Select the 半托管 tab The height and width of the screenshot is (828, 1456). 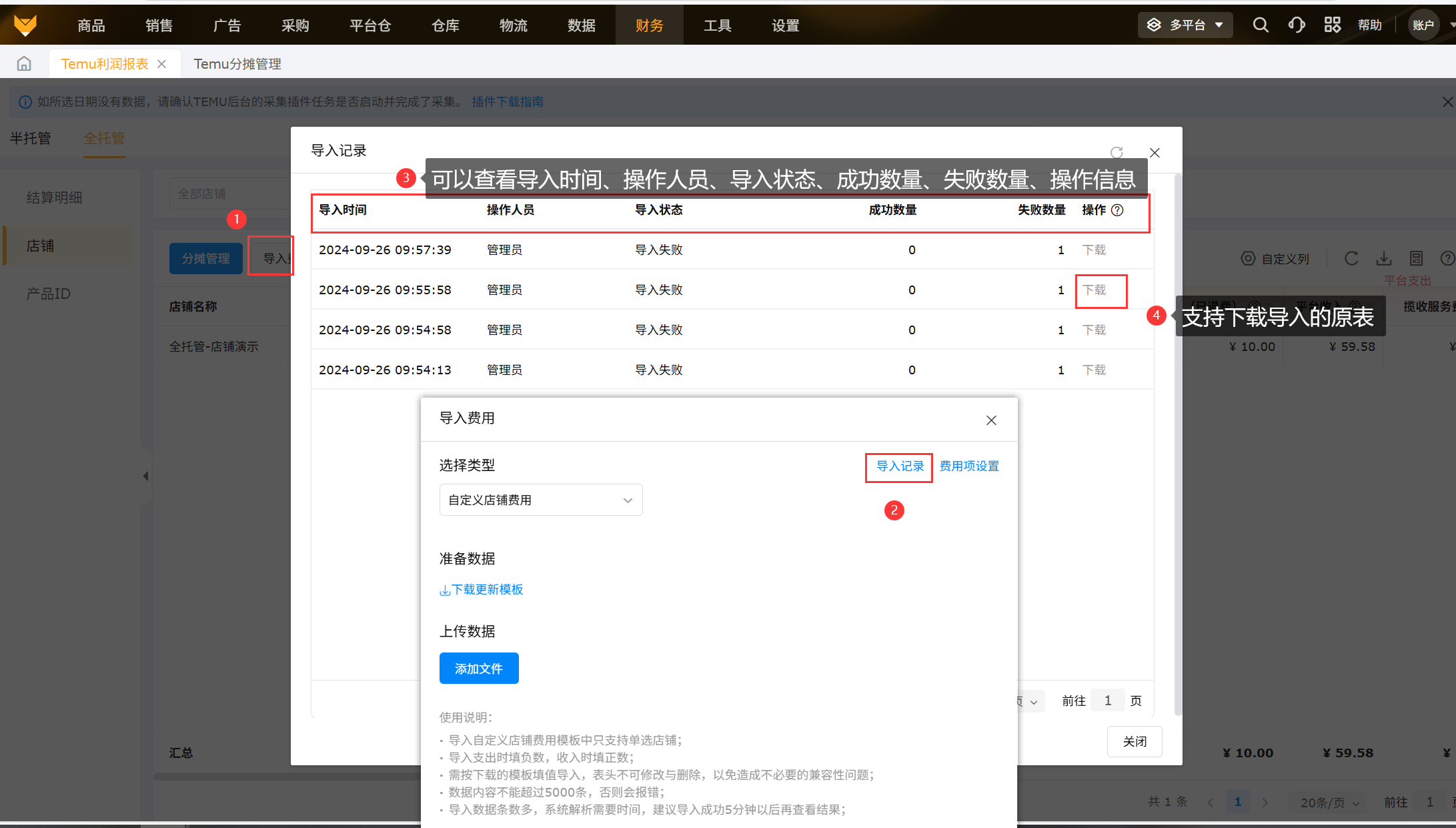coord(31,138)
